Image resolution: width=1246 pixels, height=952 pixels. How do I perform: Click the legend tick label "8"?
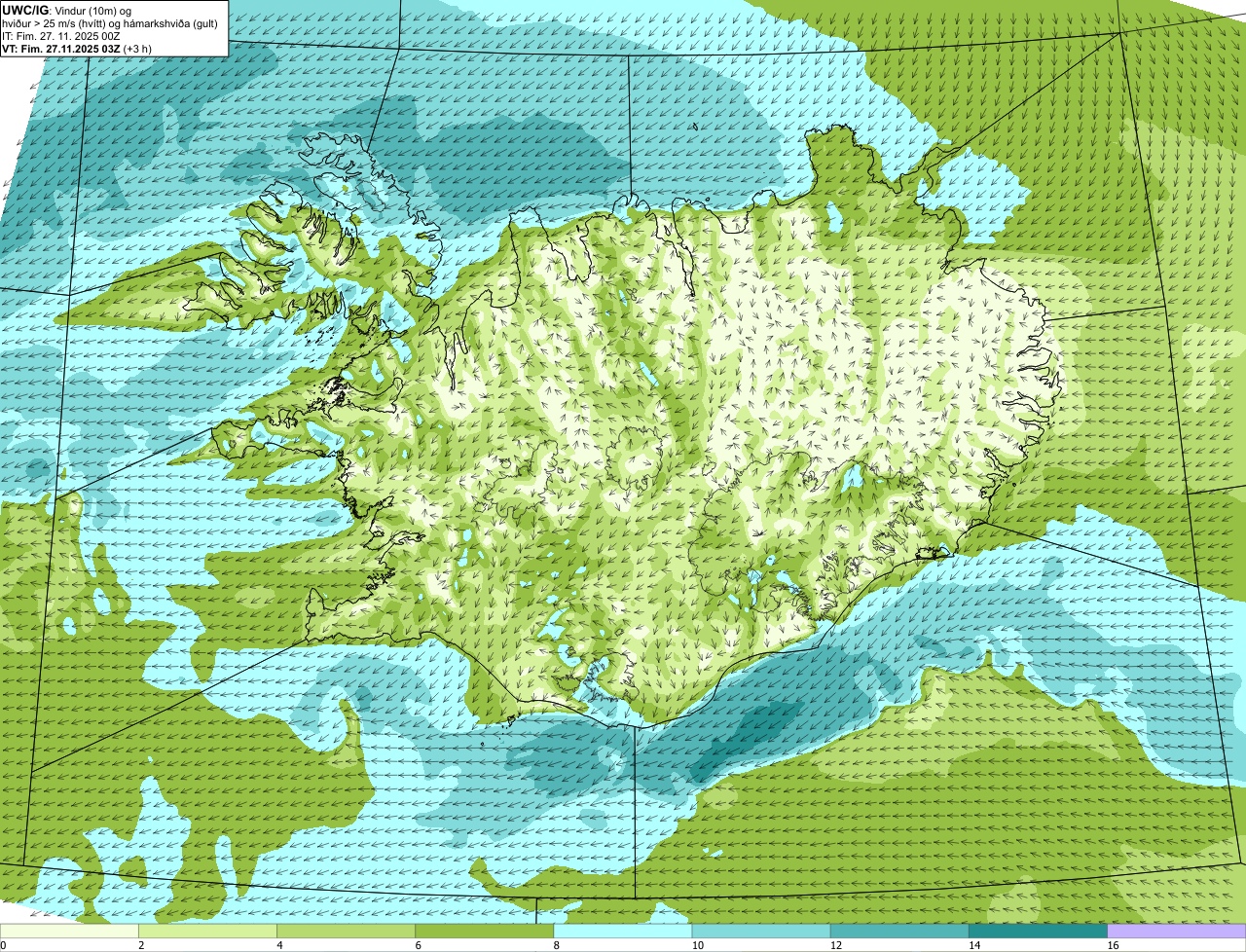[x=557, y=945]
